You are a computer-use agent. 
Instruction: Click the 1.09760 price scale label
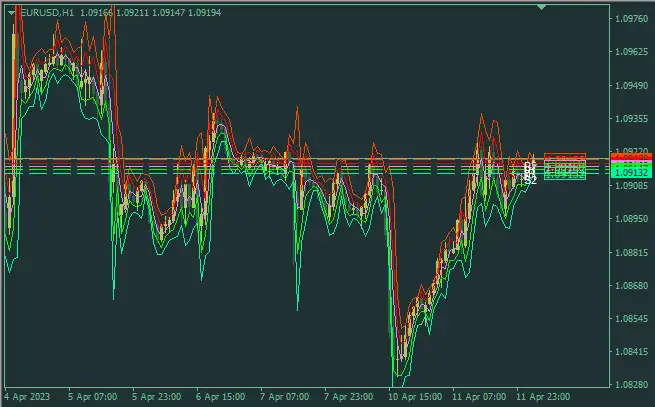(x=631, y=18)
